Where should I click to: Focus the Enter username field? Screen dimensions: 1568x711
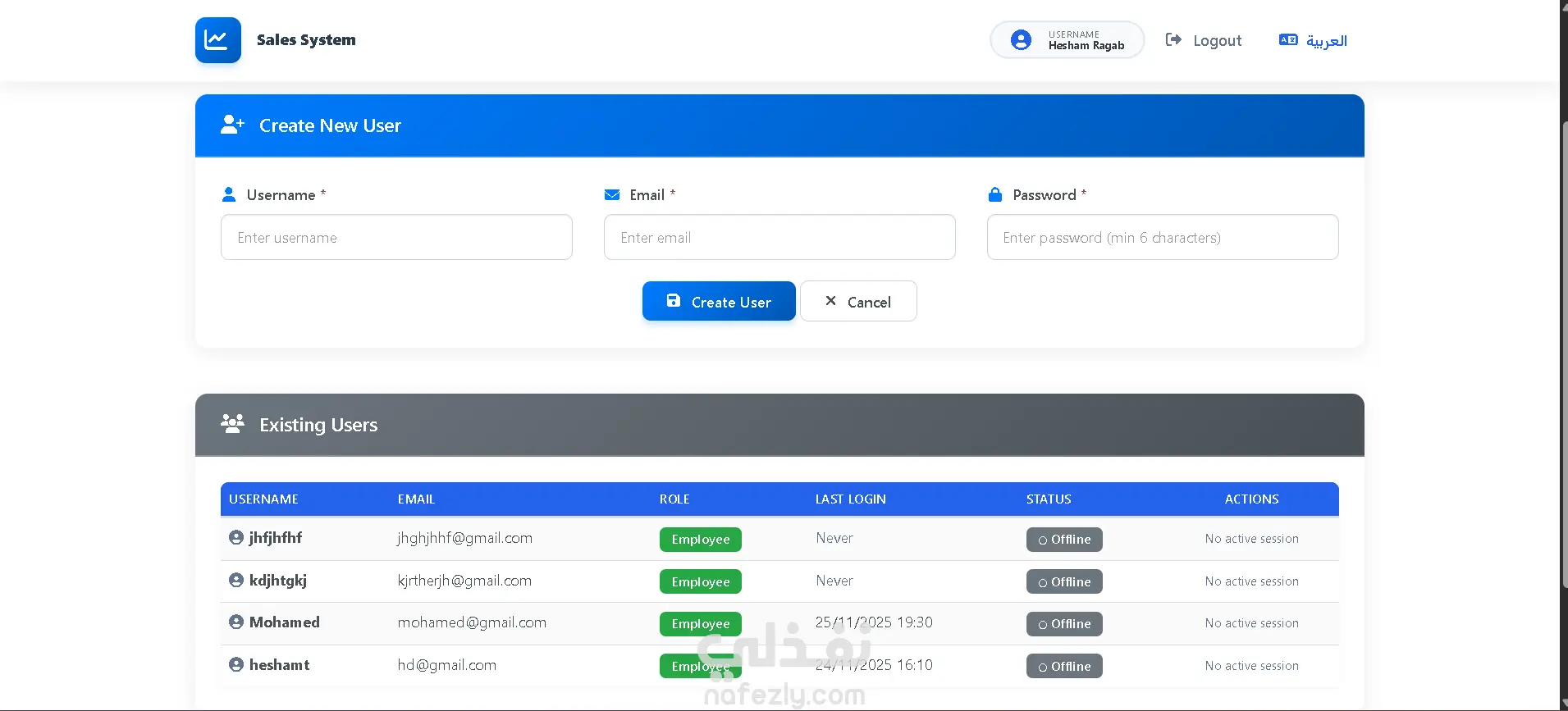(396, 237)
